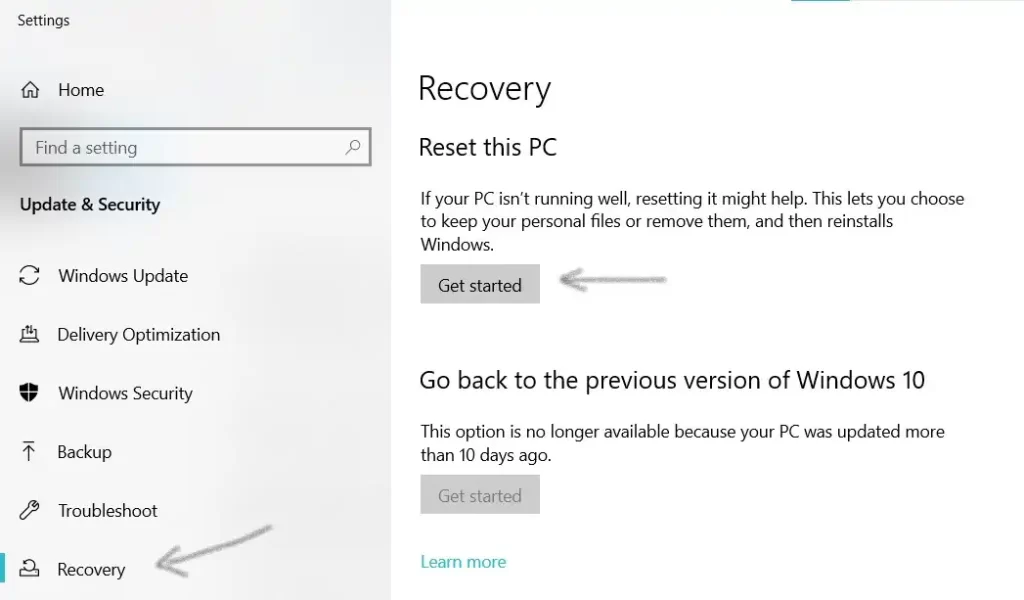Viewport: 1024px width, 600px height.
Task: Open Windows Security settings
Action: point(124,393)
